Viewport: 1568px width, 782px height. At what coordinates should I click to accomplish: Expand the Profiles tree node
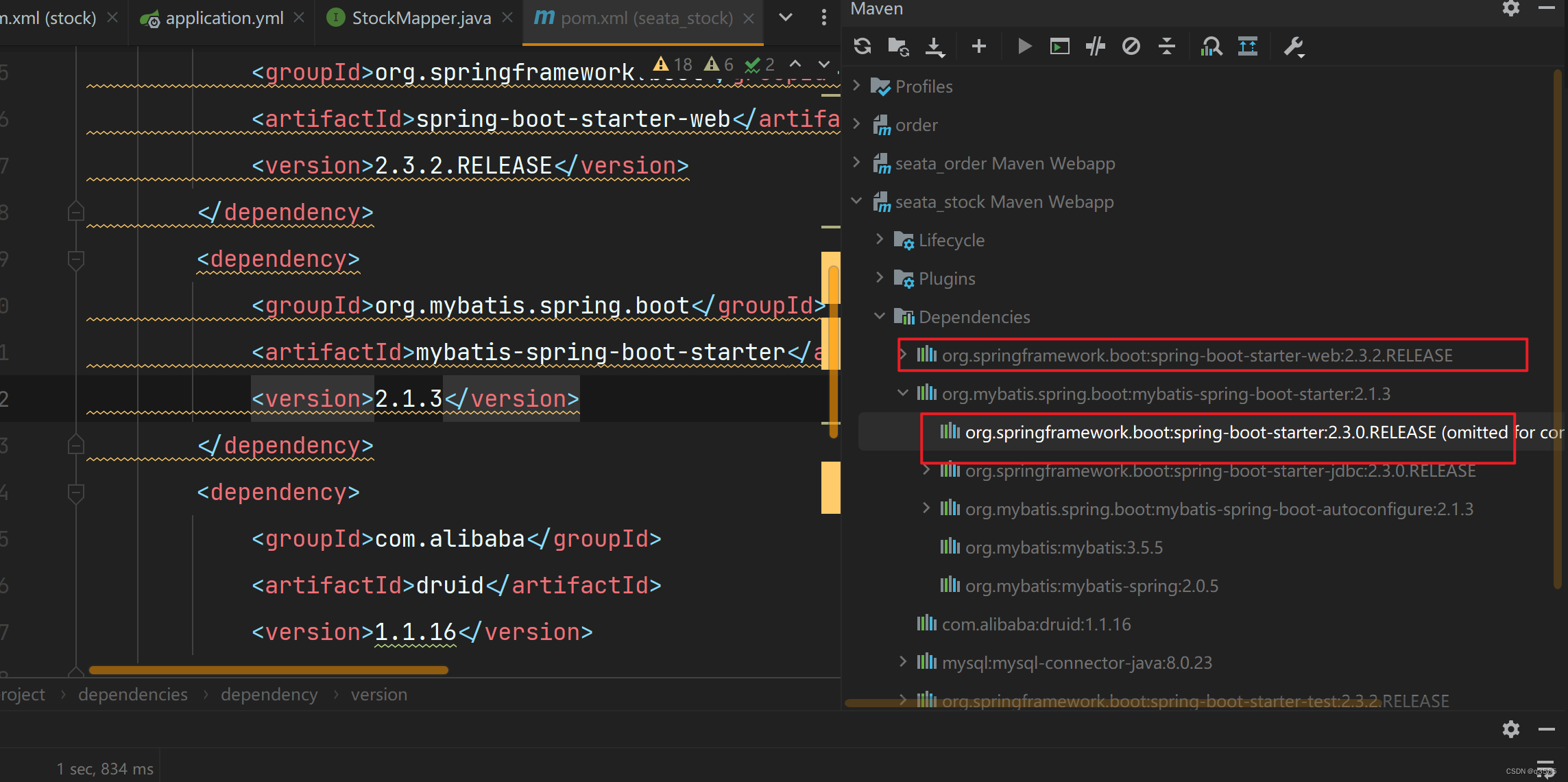pyautogui.click(x=856, y=86)
